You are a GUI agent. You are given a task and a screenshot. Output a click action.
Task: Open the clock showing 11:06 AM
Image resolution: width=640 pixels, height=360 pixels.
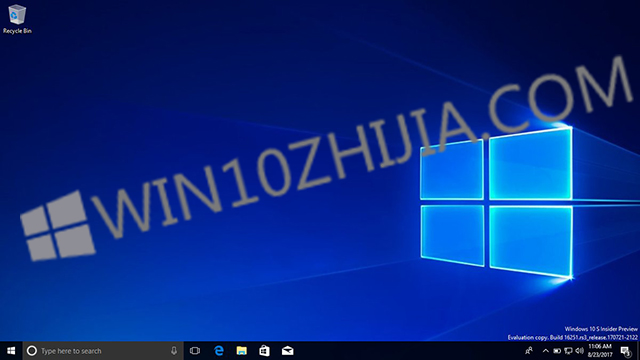[x=600, y=351]
